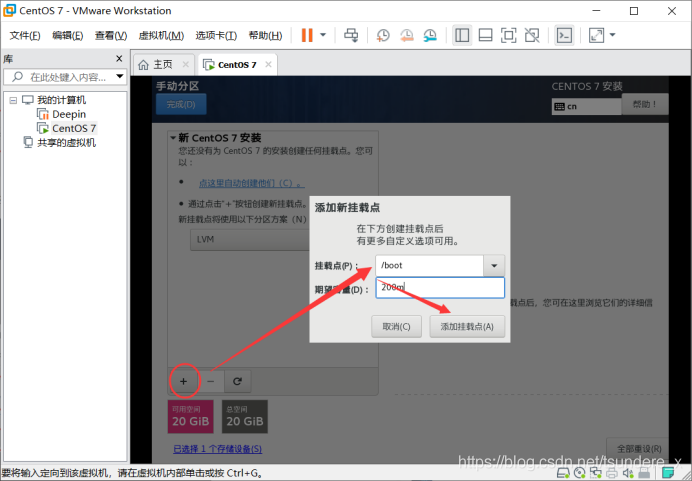The width and height of the screenshot is (692, 481).
Task: Click the 挂载点 /boot text field
Action: [429, 266]
